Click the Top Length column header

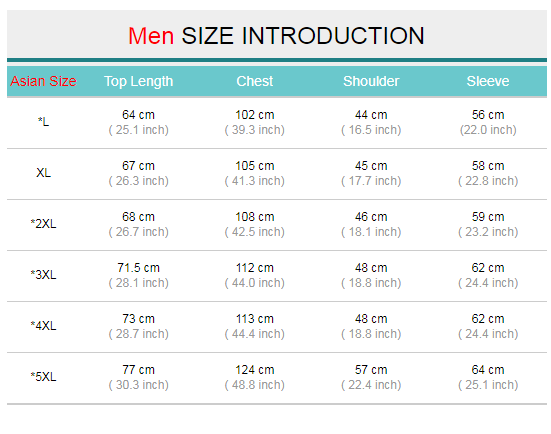pyautogui.click(x=138, y=82)
